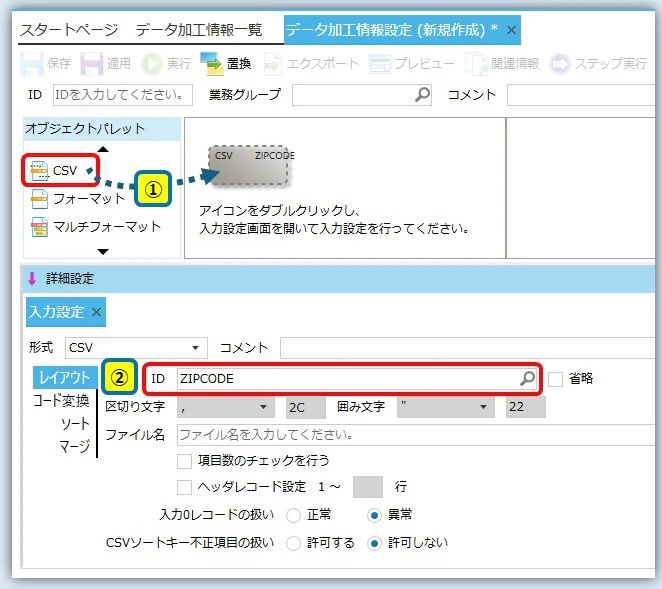Click the ヘッダレコード 行 number field
The image size is (662, 589).
(368, 487)
